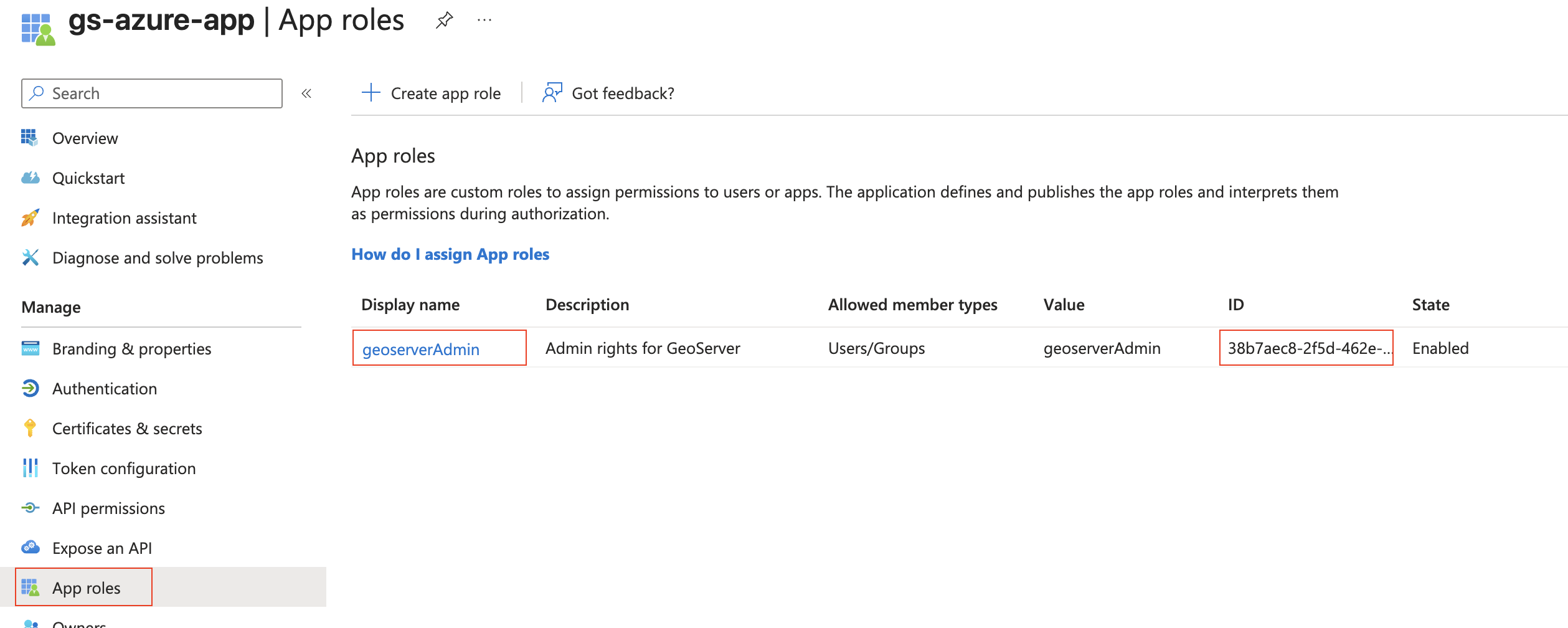Select the Quickstart rocket icon
Image resolution: width=1568 pixels, height=628 pixels.
pyautogui.click(x=30, y=178)
